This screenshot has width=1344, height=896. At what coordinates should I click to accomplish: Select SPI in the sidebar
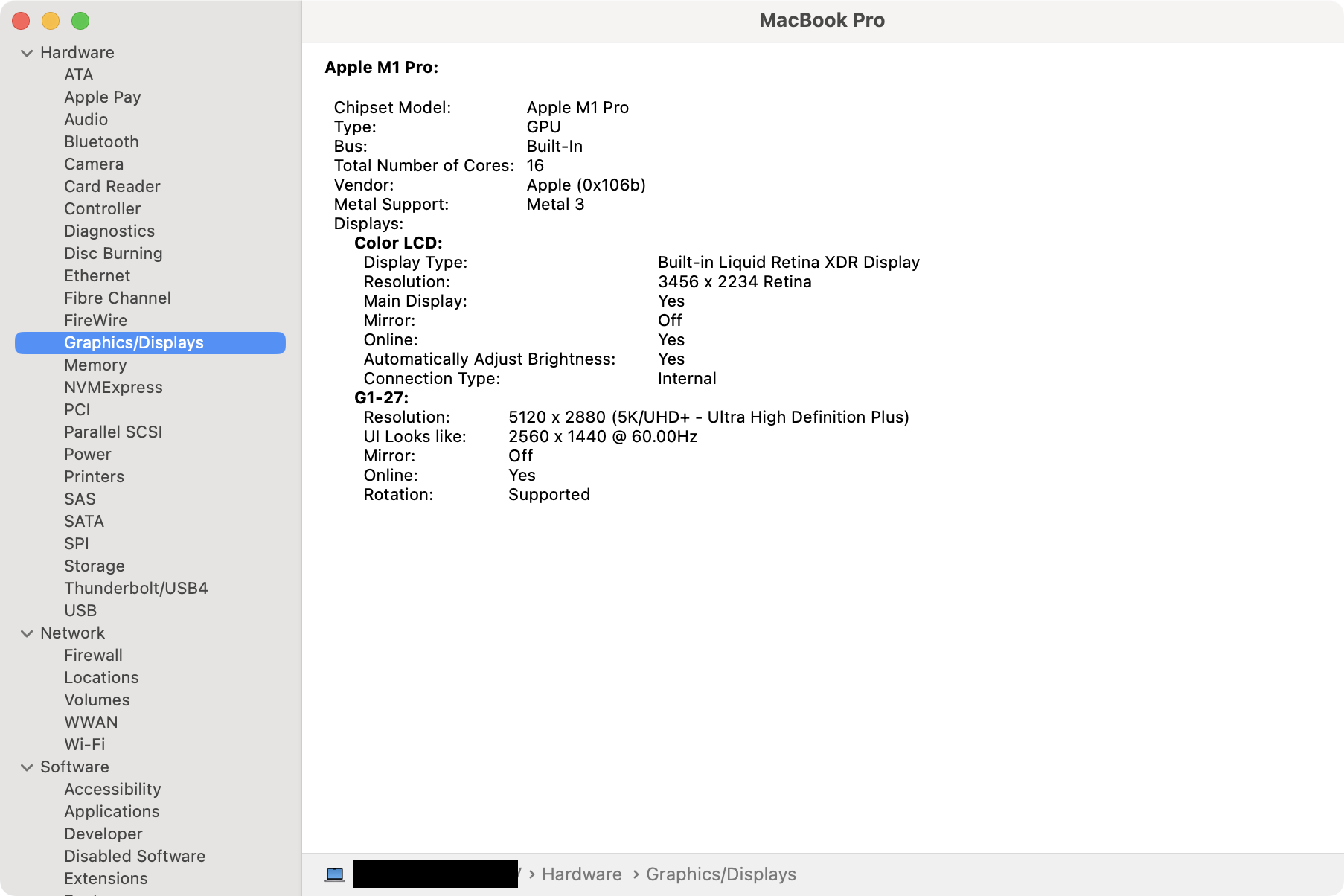(77, 544)
